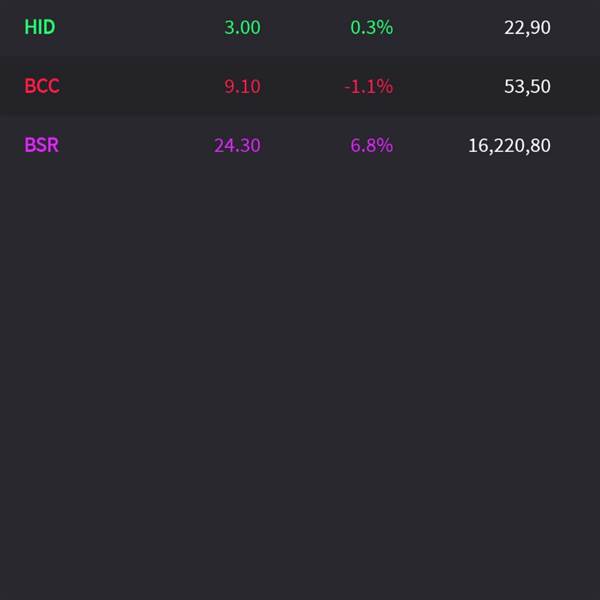Select the BCC ticker symbol
This screenshot has height=600, width=600.
pyautogui.click(x=42, y=86)
